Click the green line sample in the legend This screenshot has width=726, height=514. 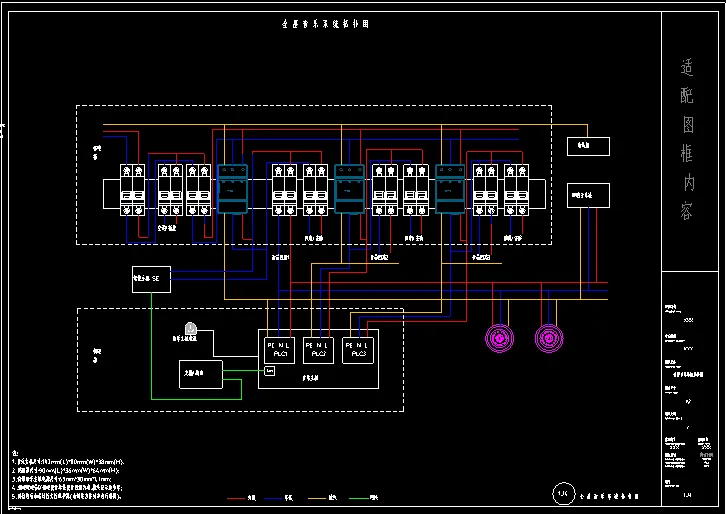358,498
